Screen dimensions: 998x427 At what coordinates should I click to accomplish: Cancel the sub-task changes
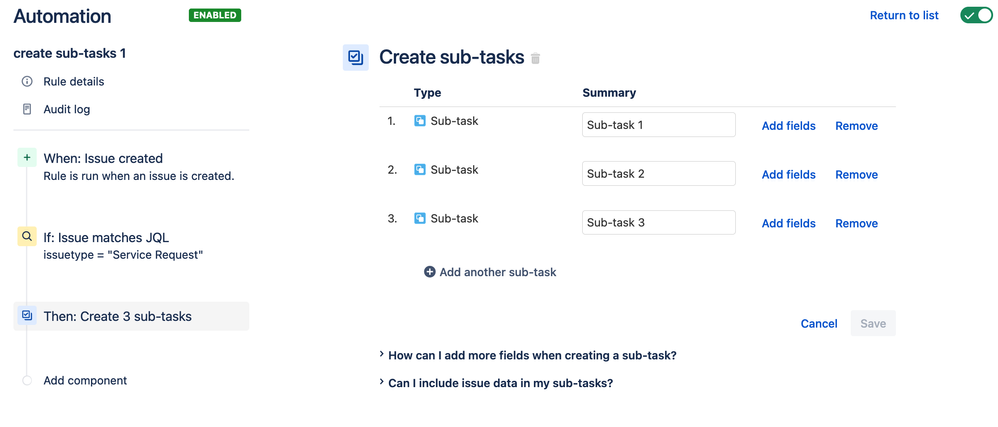click(819, 323)
